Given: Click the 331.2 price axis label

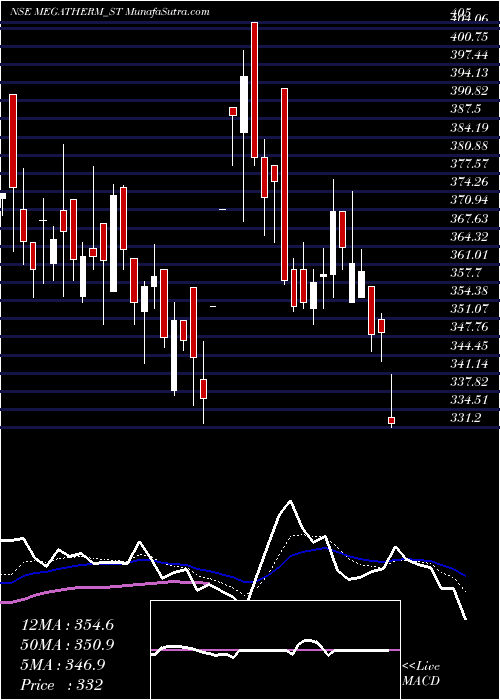Looking at the screenshot, I should pos(466,418).
